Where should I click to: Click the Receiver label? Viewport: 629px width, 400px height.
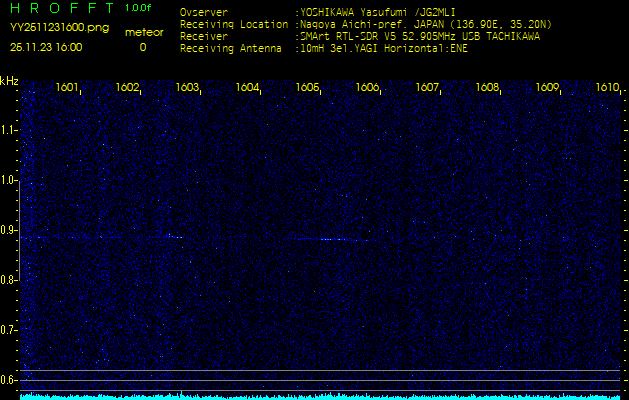(x=204, y=37)
